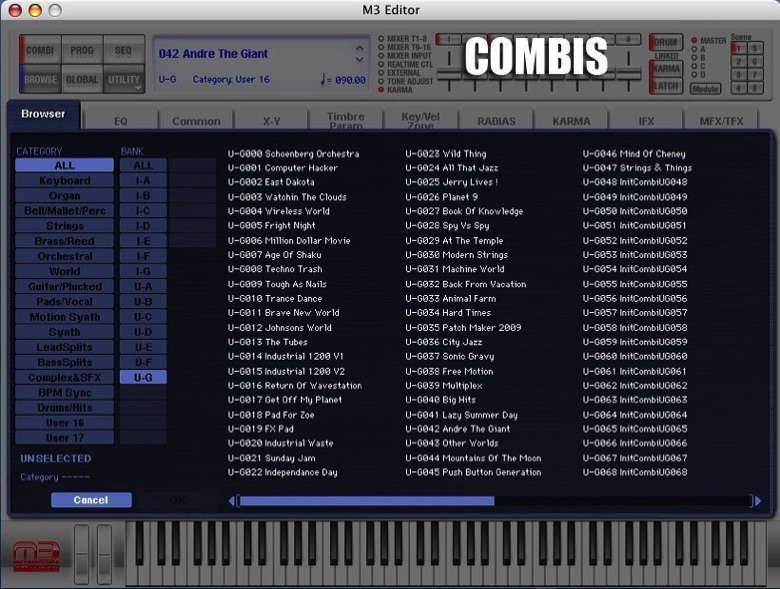Open the Browser tab
The height and width of the screenshot is (589, 780).
pyautogui.click(x=43, y=114)
